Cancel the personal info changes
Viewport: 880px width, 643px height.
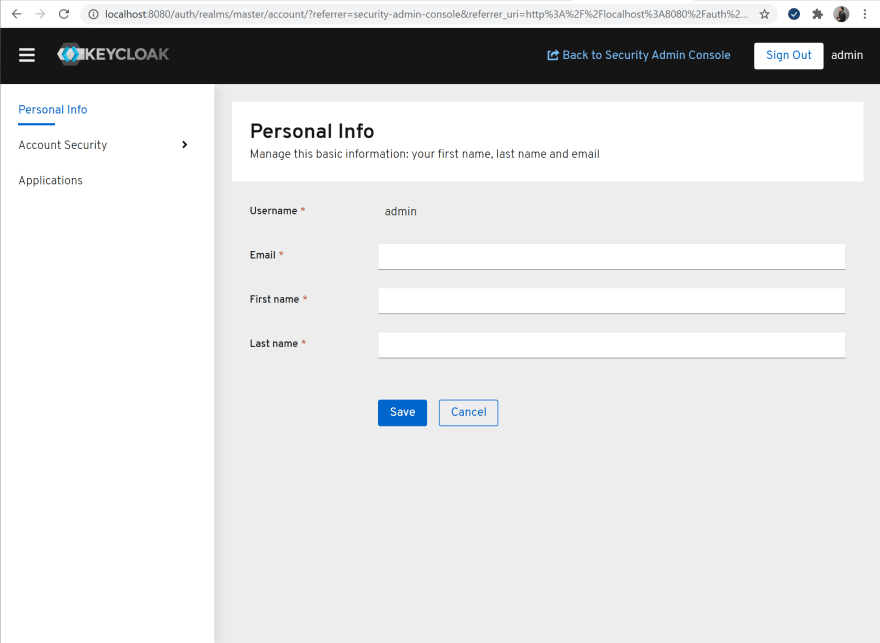(469, 412)
